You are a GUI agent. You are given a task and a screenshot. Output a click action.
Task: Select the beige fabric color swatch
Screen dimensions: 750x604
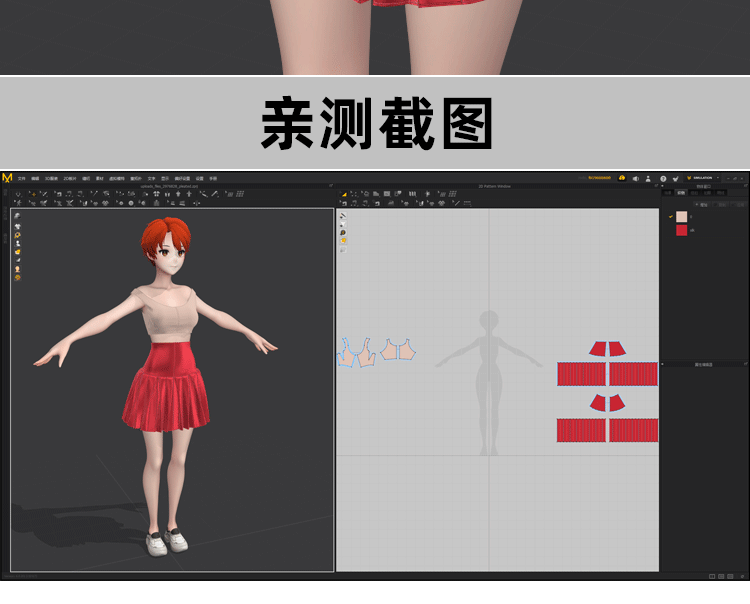[681, 216]
